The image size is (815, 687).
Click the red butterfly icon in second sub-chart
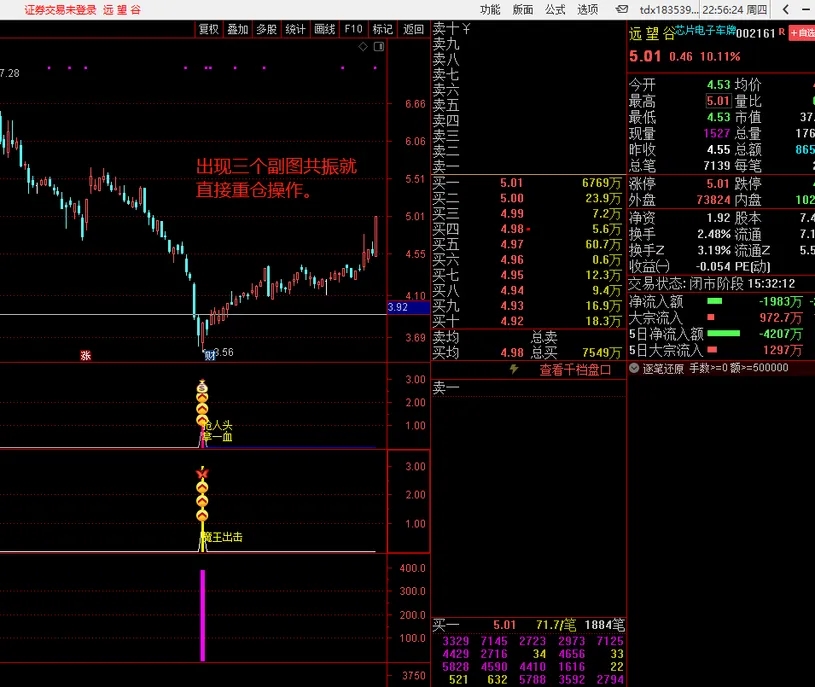(x=202, y=473)
